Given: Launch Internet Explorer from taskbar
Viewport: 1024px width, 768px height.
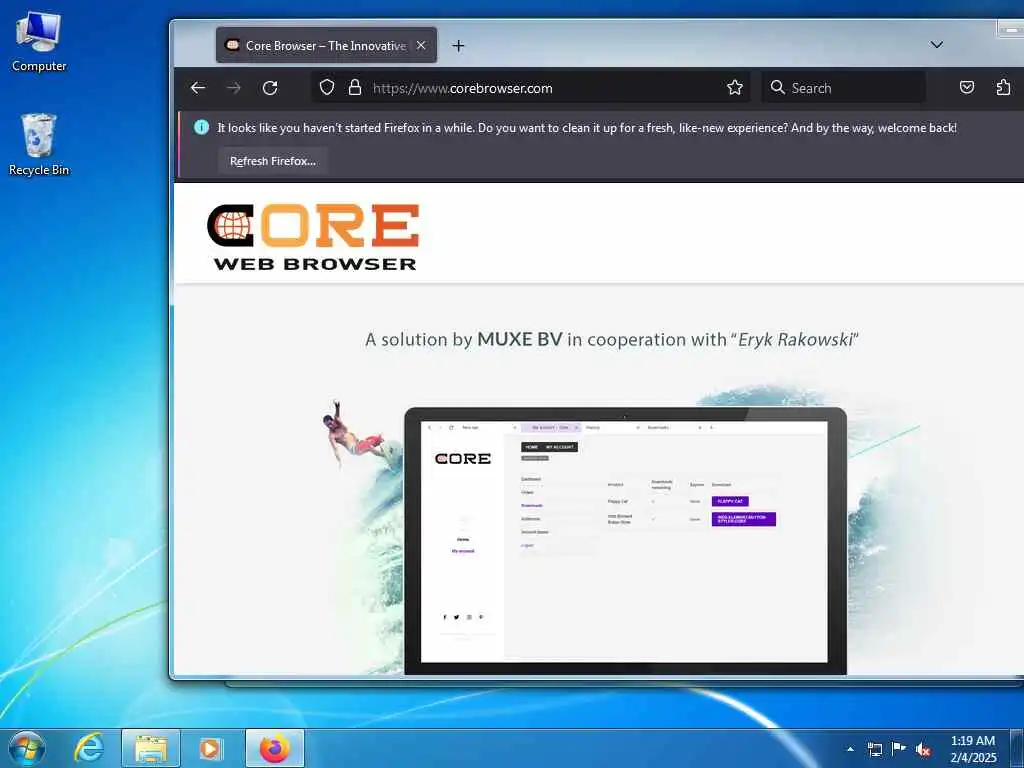Looking at the screenshot, I should click(x=89, y=748).
